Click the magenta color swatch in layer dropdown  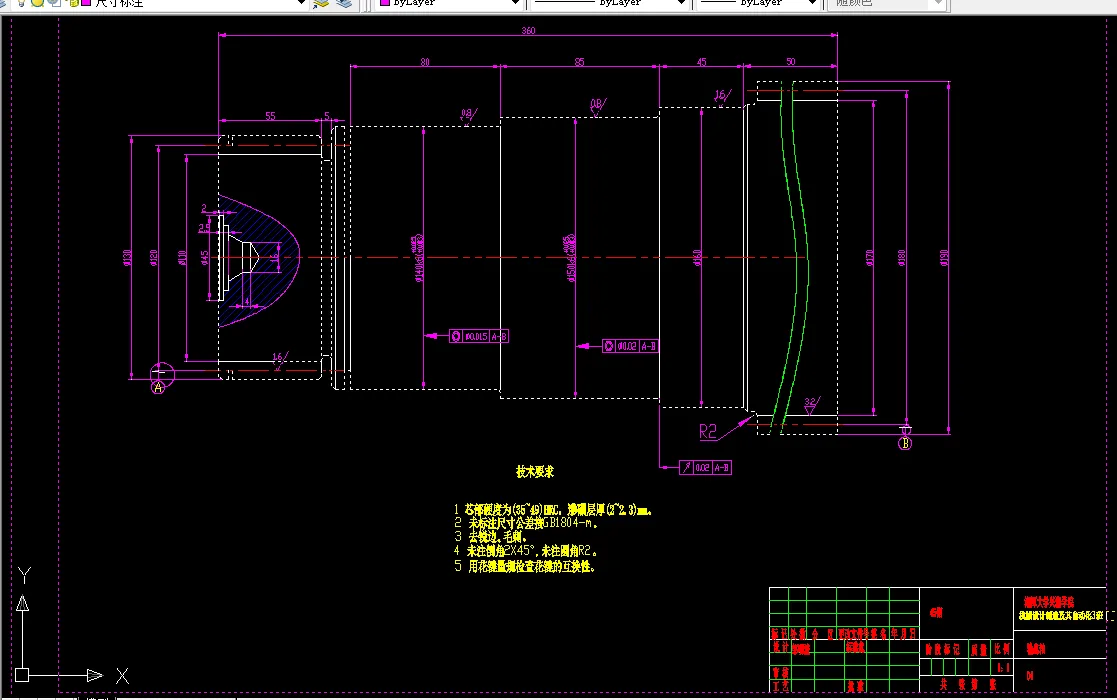(x=85, y=3)
